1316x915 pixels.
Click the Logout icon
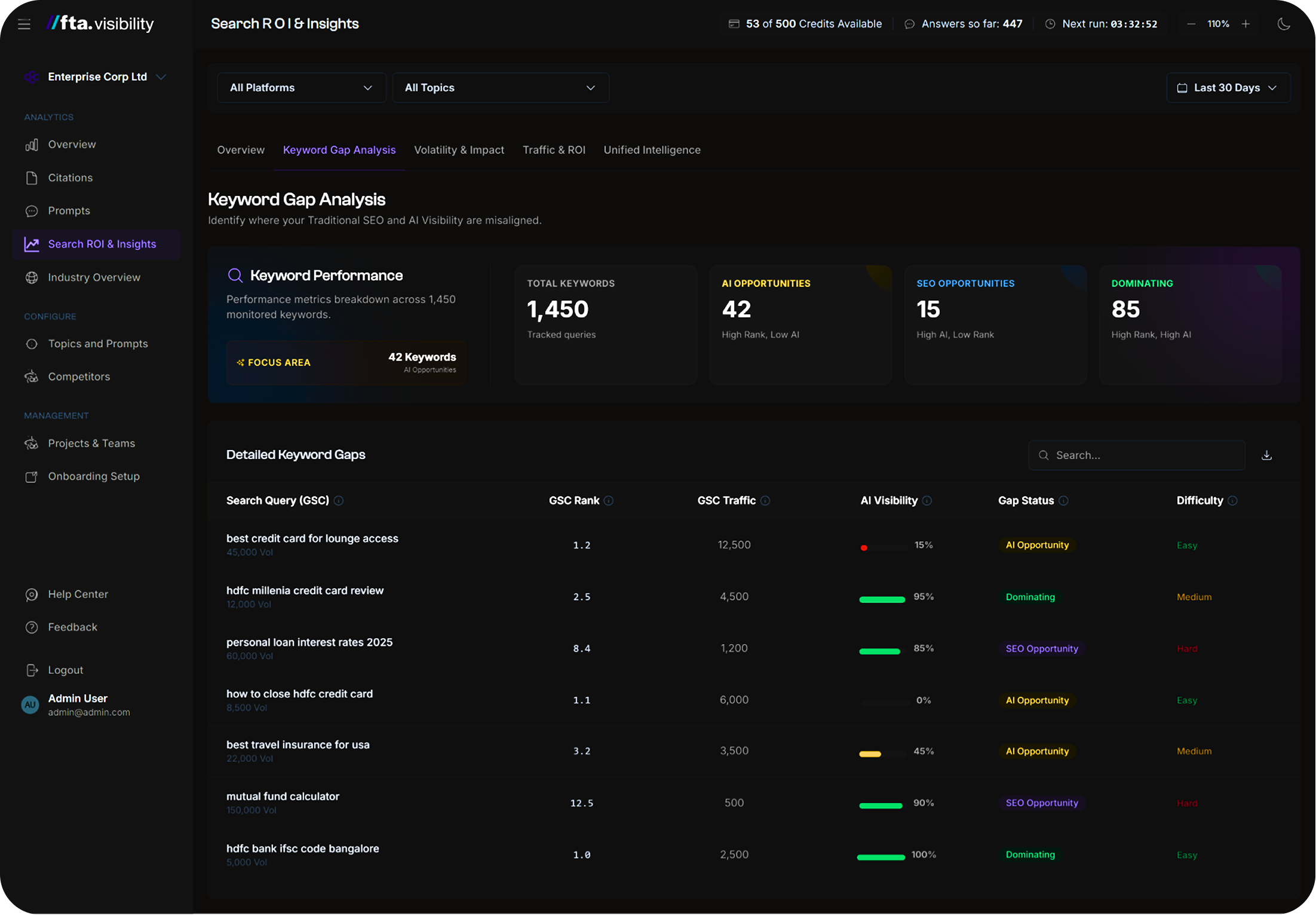coord(32,671)
